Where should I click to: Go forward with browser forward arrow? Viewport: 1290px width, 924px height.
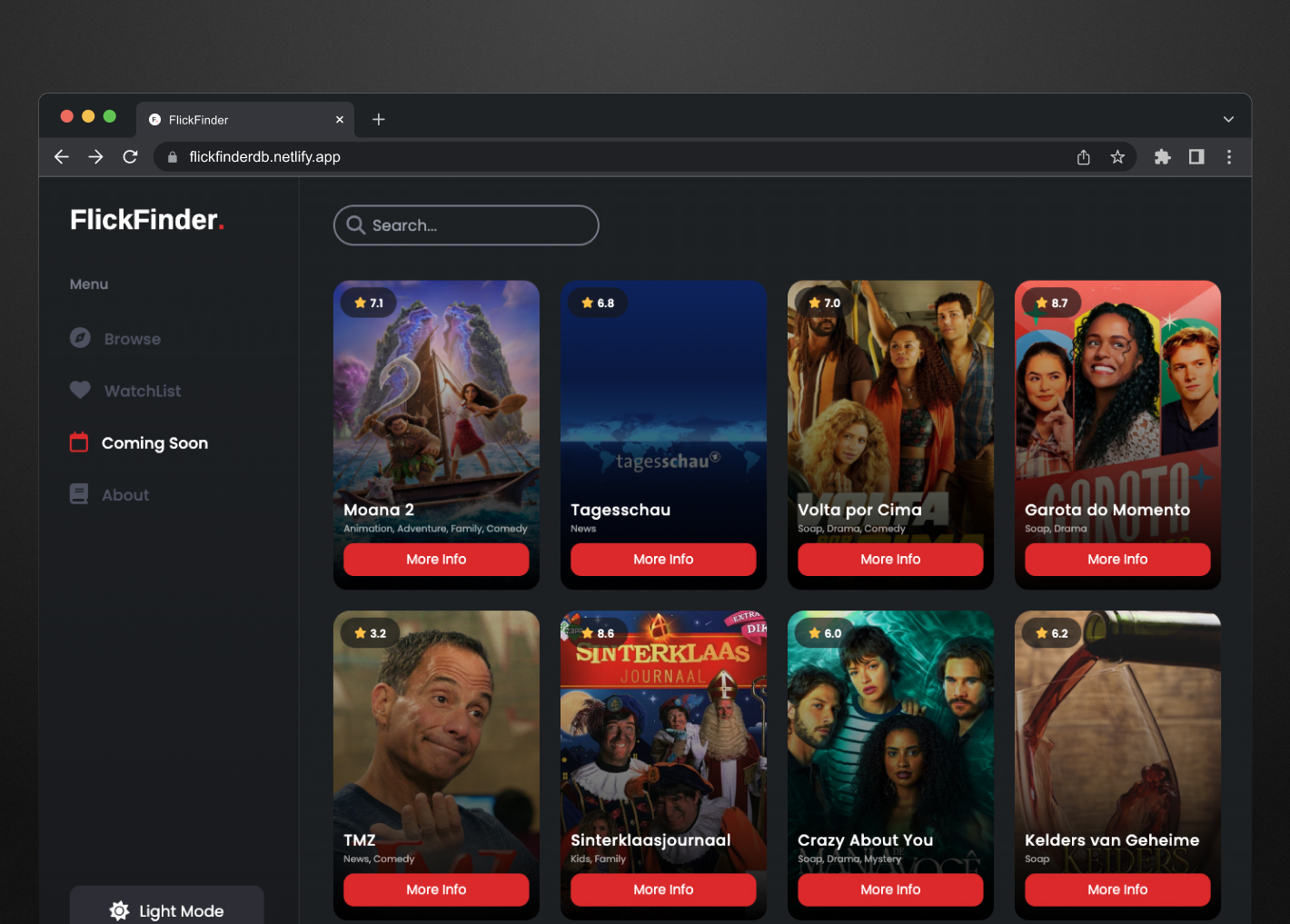coord(95,156)
